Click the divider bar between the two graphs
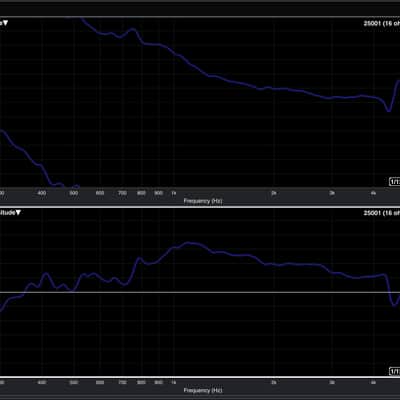 200,207
